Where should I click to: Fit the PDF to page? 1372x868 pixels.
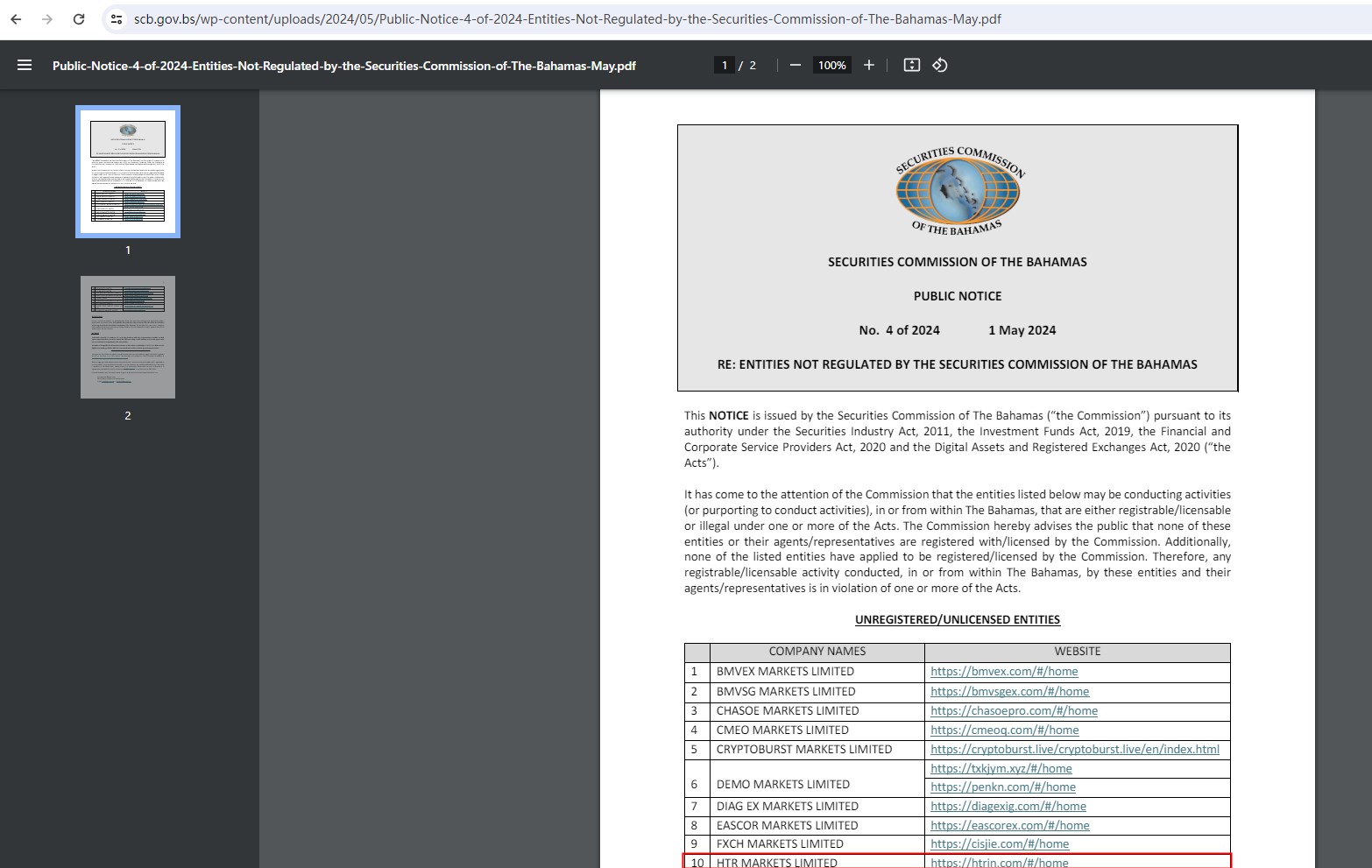point(912,65)
